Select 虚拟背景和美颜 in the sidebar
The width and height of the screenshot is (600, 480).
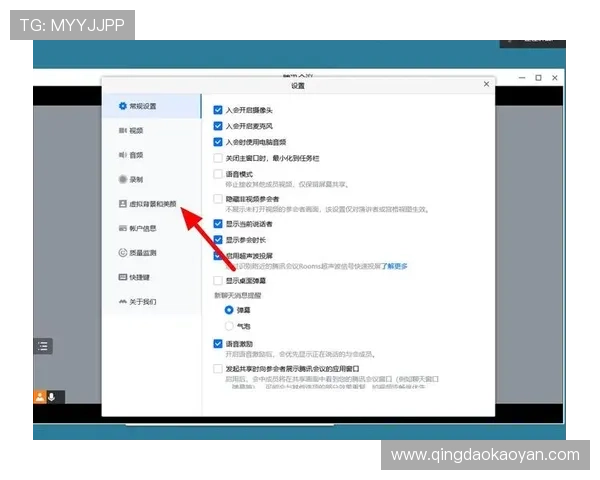(x=152, y=204)
